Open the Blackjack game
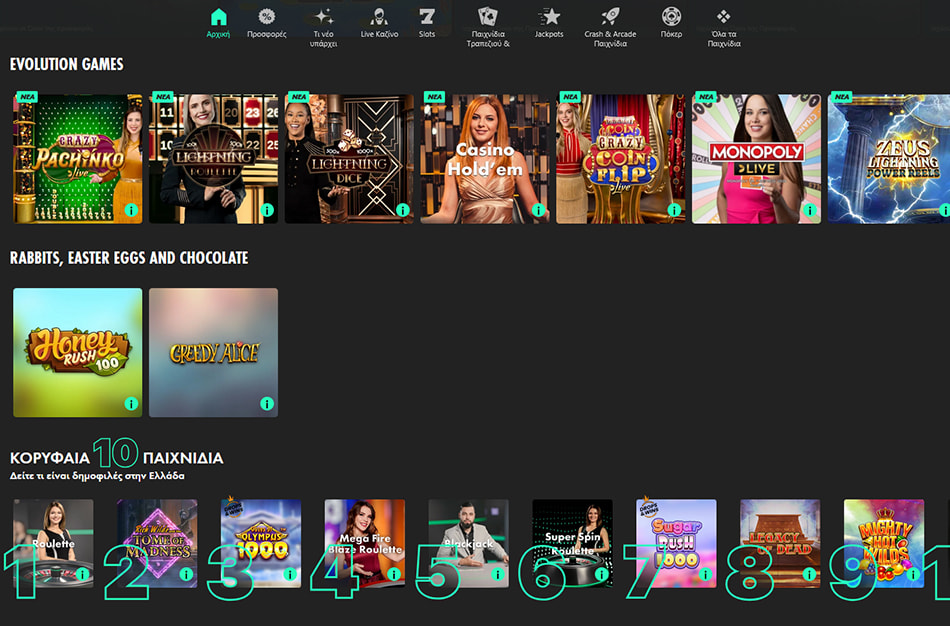Viewport: 950px width, 626px height. coord(468,543)
